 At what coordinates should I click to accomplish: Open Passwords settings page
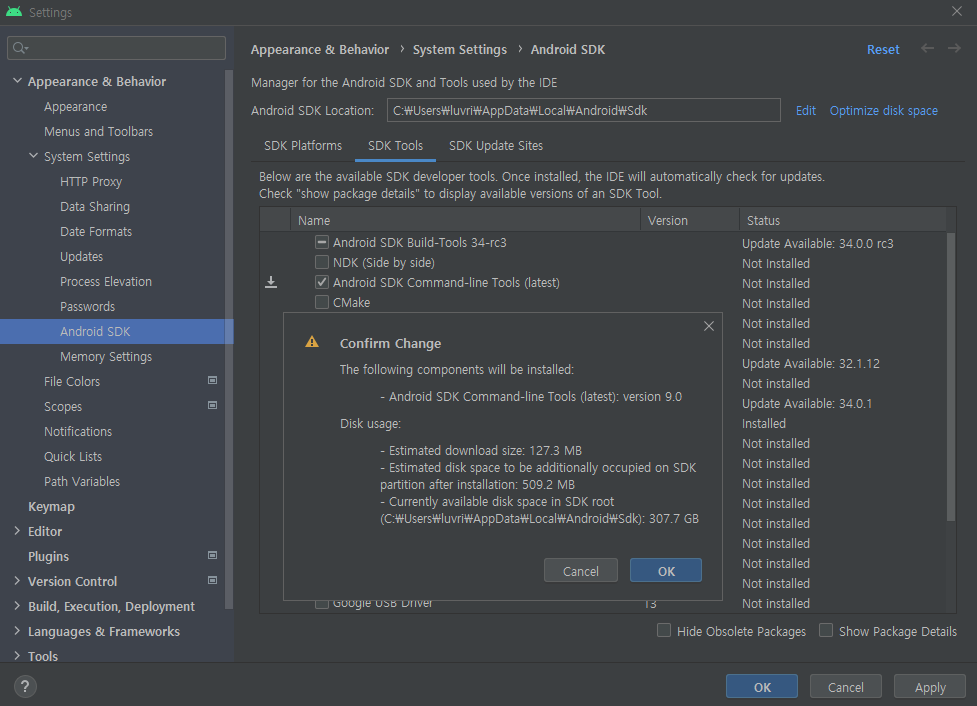coord(87,307)
